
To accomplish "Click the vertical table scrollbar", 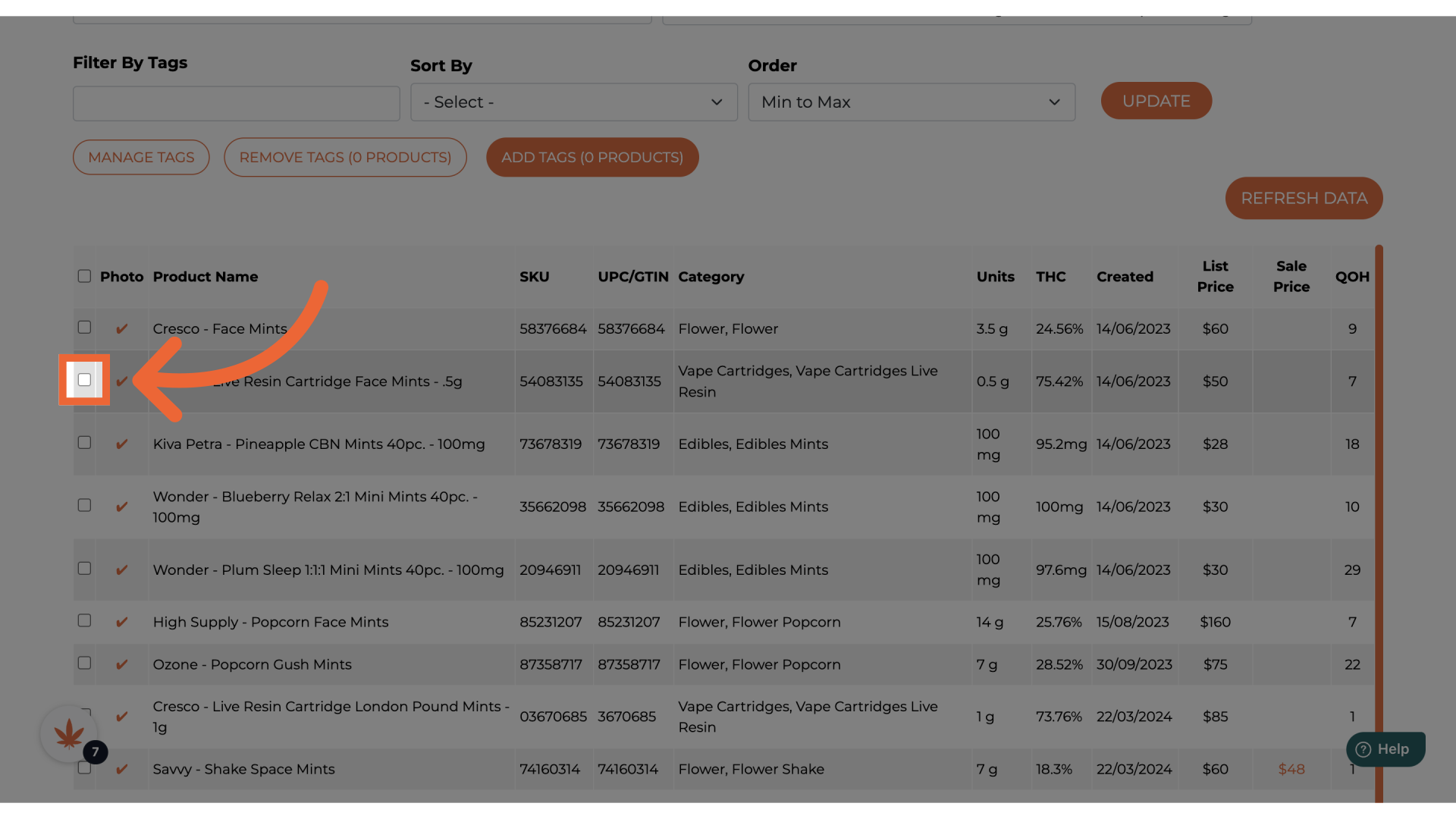I will pyautogui.click(x=1379, y=523).
